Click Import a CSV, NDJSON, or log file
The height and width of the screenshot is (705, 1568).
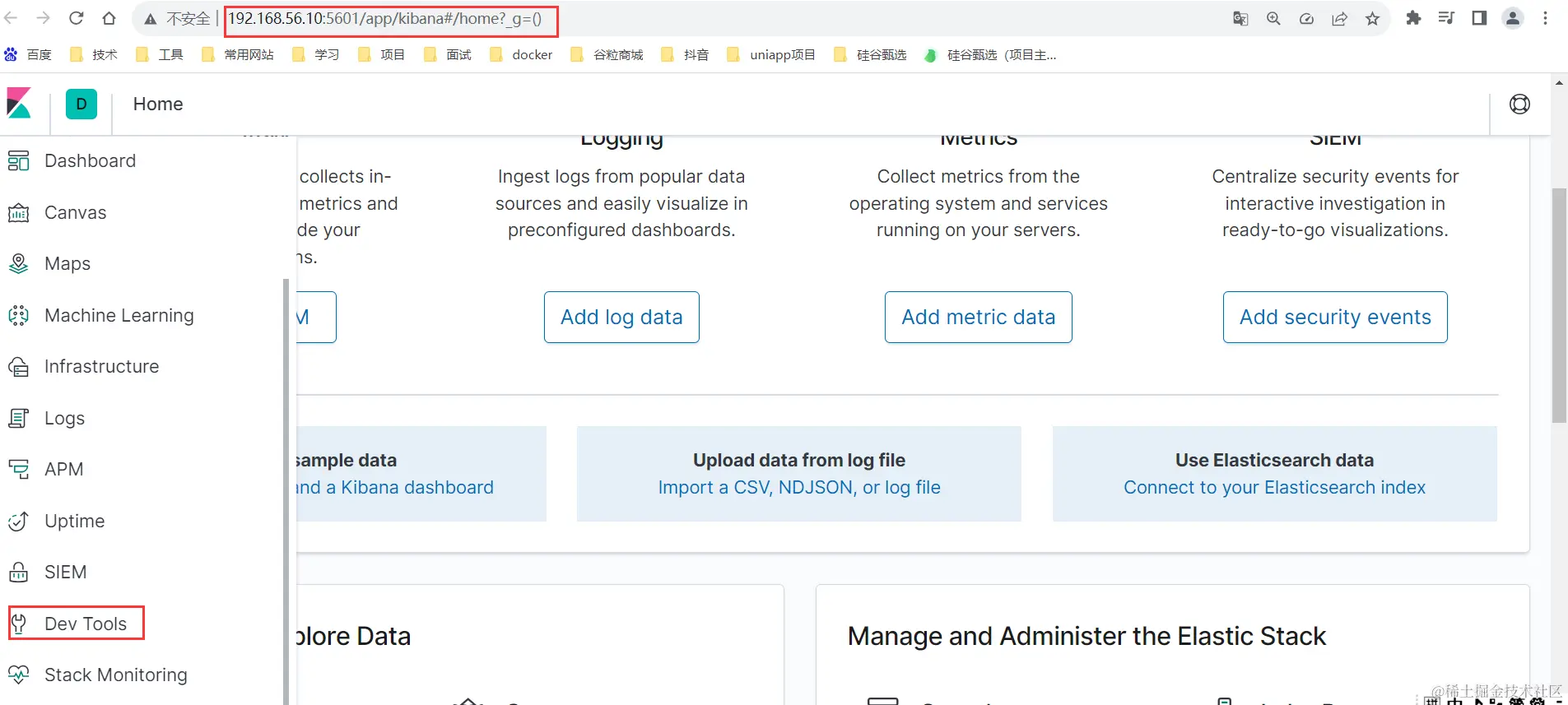pyautogui.click(x=799, y=488)
